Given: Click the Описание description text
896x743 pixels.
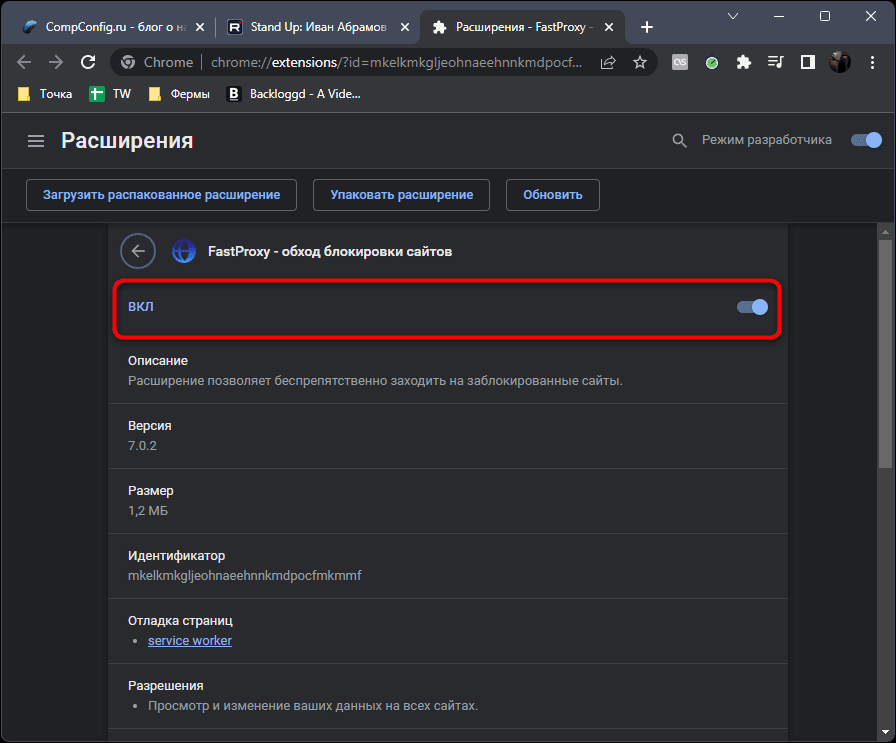Looking at the screenshot, I should [x=375, y=381].
